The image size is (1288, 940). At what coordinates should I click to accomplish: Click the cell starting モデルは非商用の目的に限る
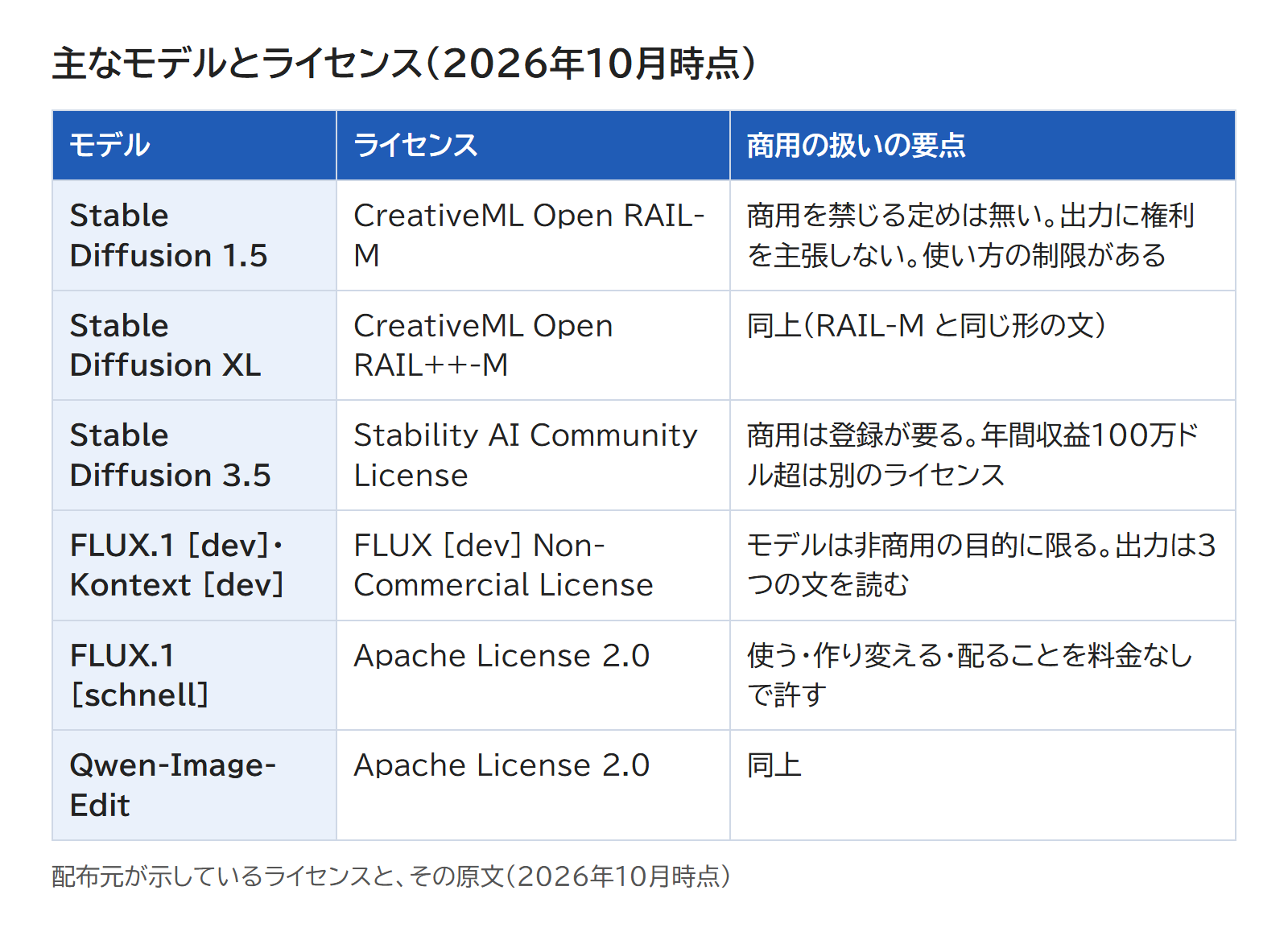pyautogui.click(x=982, y=565)
